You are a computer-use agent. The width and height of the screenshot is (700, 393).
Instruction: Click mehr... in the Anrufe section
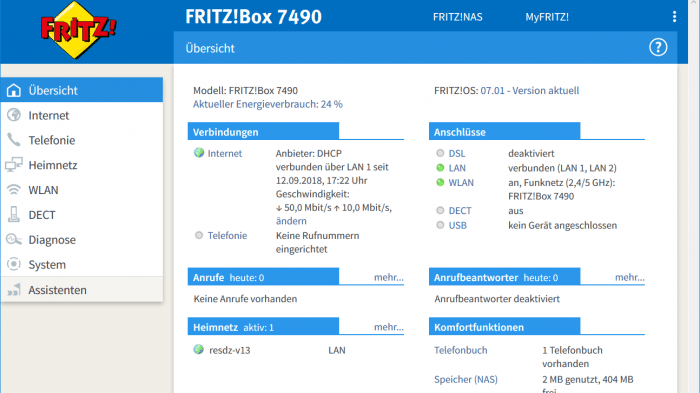388,277
